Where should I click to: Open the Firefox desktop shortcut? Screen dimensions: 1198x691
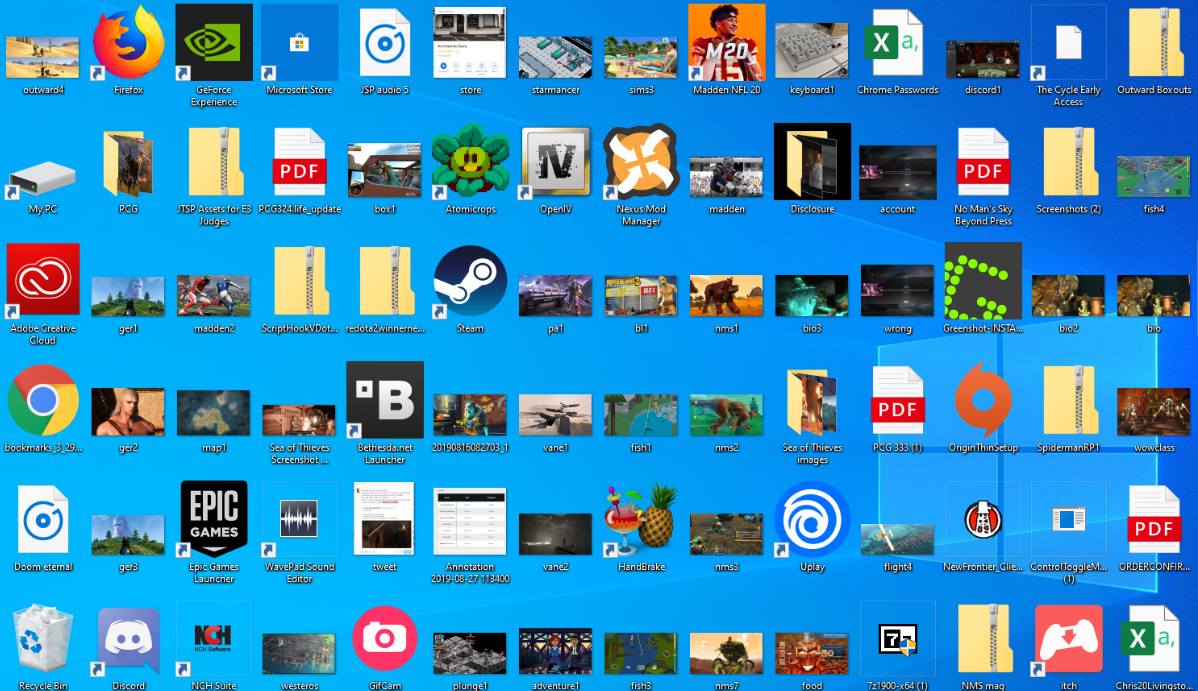[128, 44]
